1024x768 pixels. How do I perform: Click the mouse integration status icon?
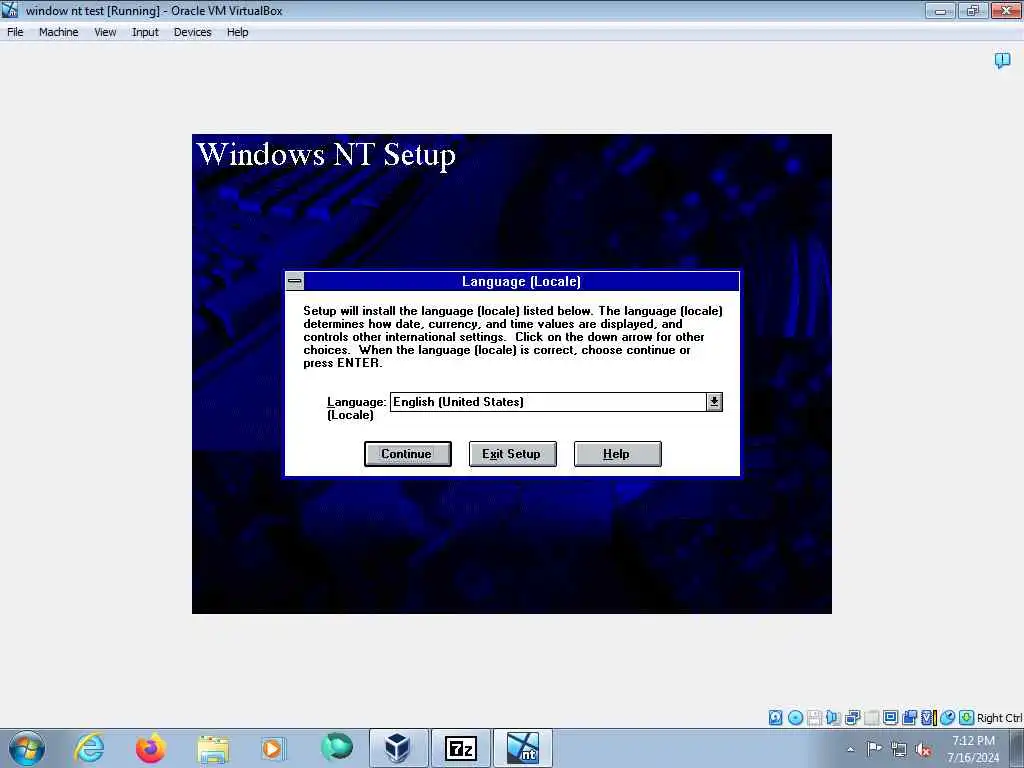tap(948, 718)
